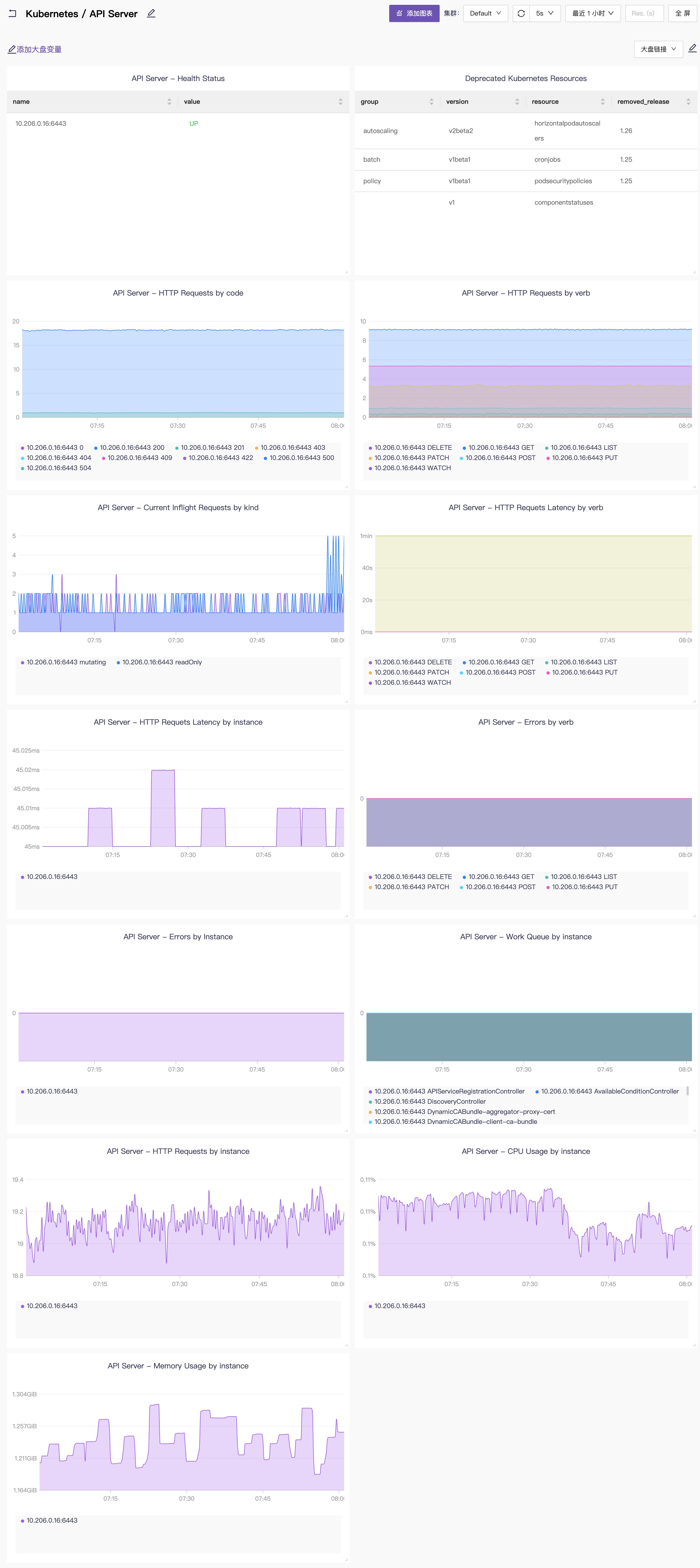Open the 5s refresh interval dropdown
The height and width of the screenshot is (1568, 700).
coord(545,13)
